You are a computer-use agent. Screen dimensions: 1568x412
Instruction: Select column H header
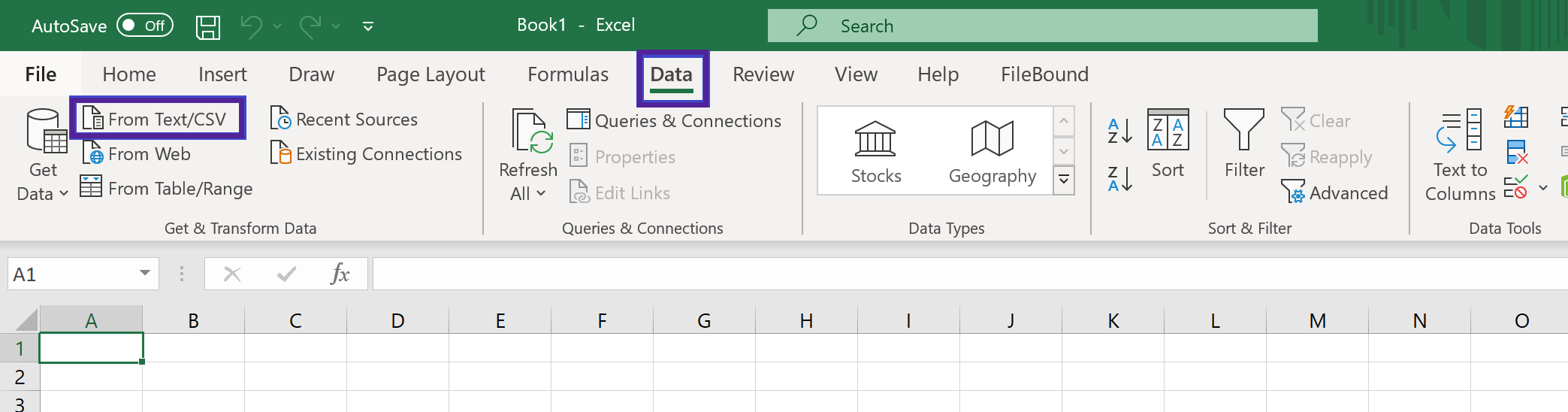point(806,321)
